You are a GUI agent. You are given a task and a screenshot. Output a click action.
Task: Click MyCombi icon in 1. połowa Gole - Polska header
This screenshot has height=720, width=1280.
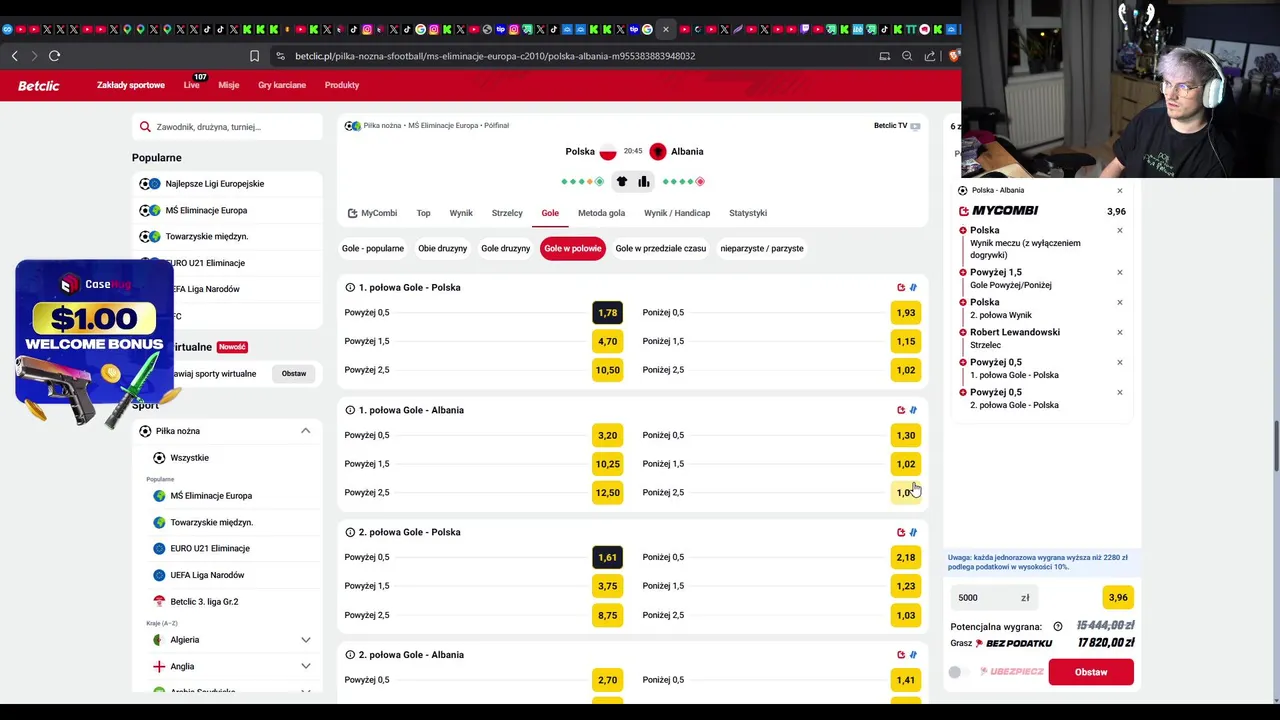[901, 288]
